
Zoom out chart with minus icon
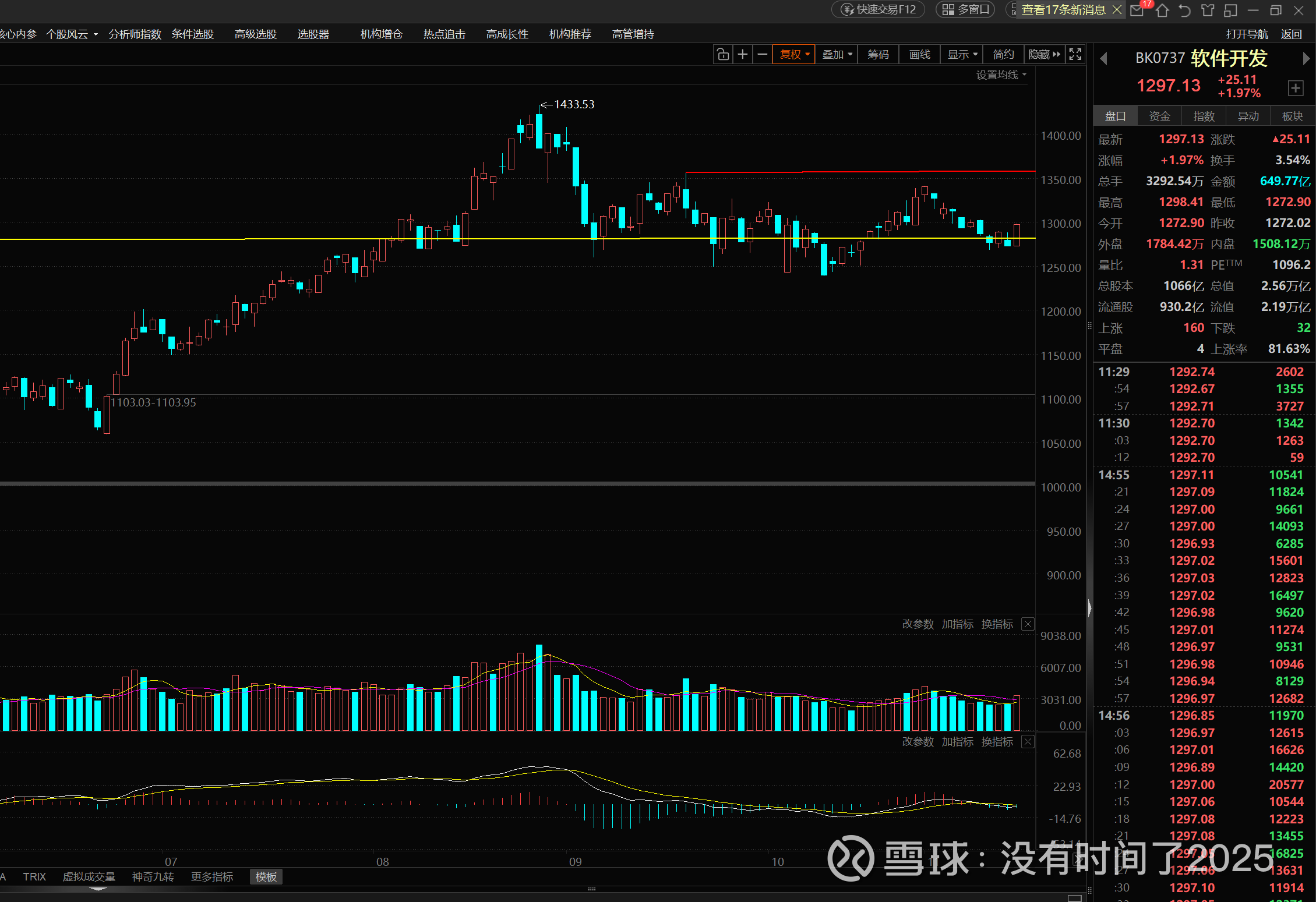click(762, 54)
